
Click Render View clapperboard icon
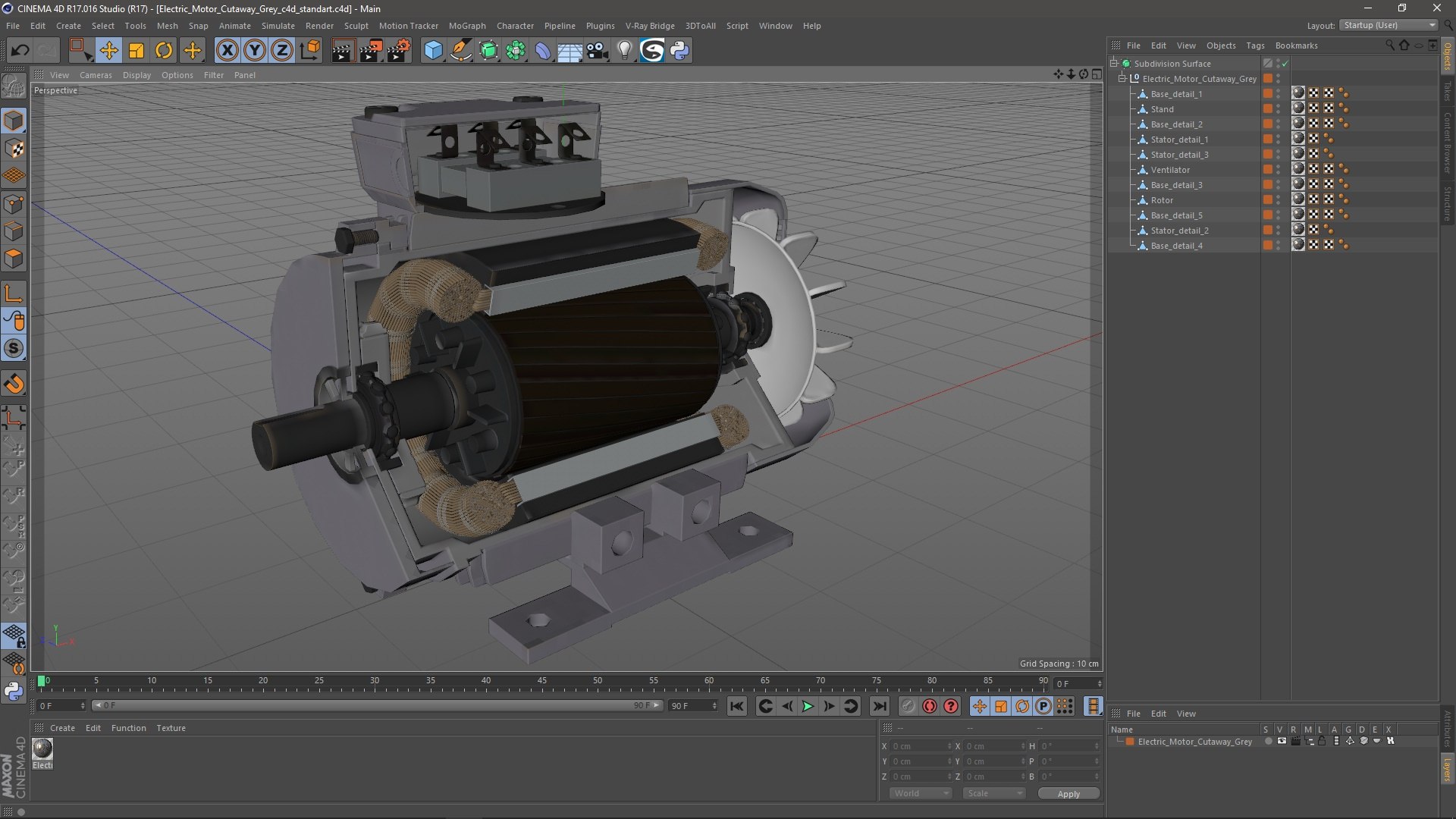pos(343,51)
